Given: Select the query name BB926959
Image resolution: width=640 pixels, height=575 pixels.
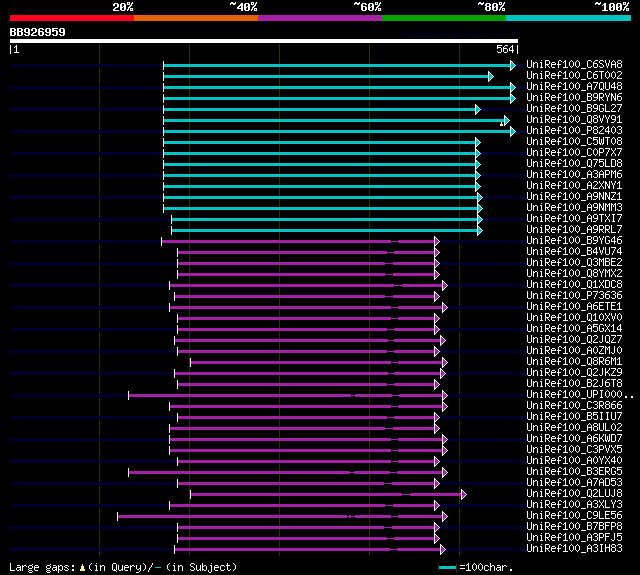Looking at the screenshot, I should click(x=38, y=32).
